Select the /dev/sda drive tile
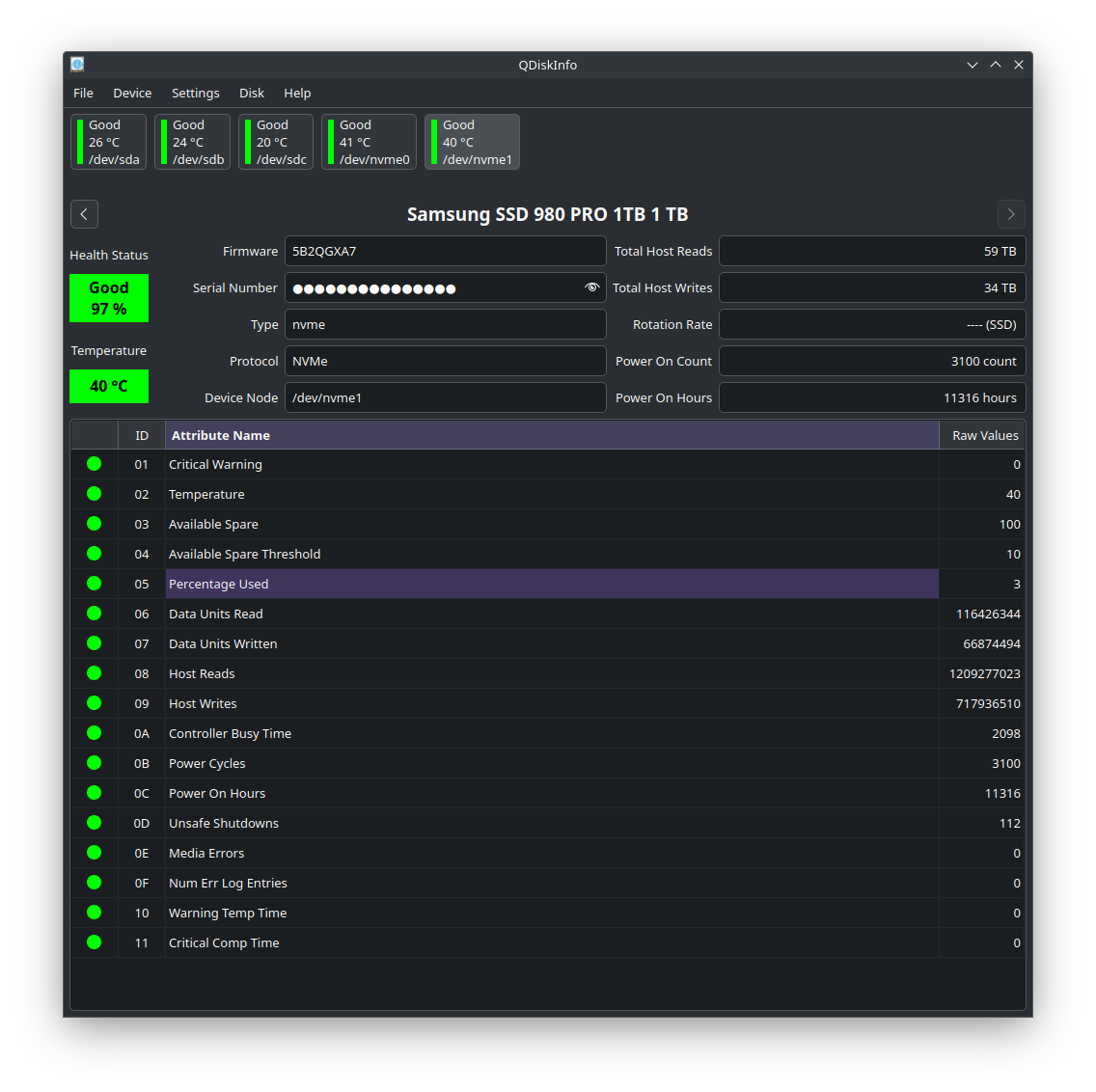 [x=108, y=141]
